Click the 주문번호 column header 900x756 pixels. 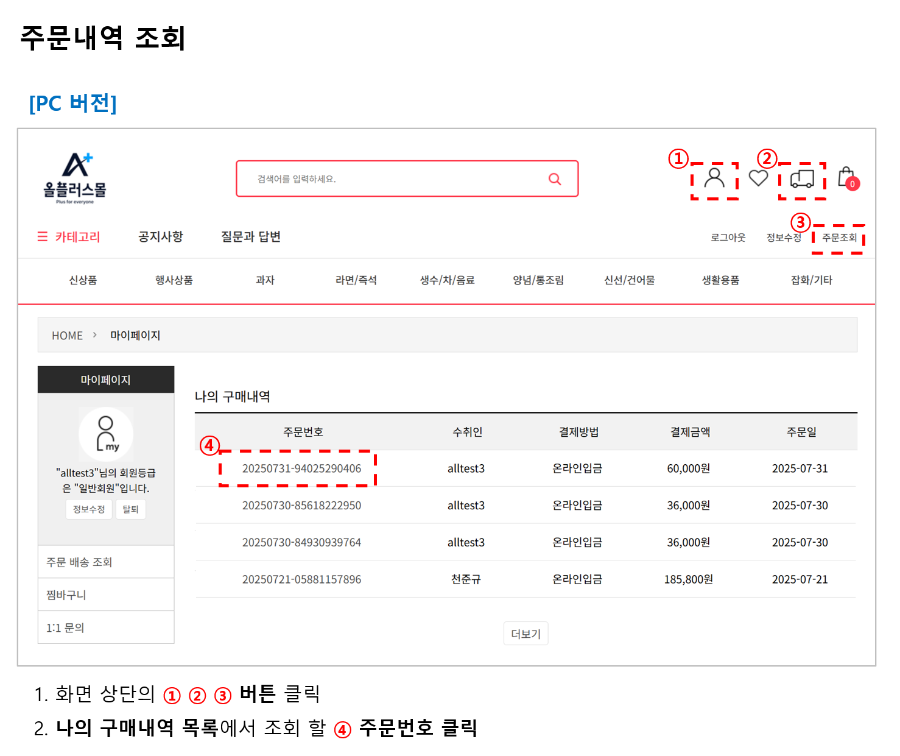(x=303, y=432)
